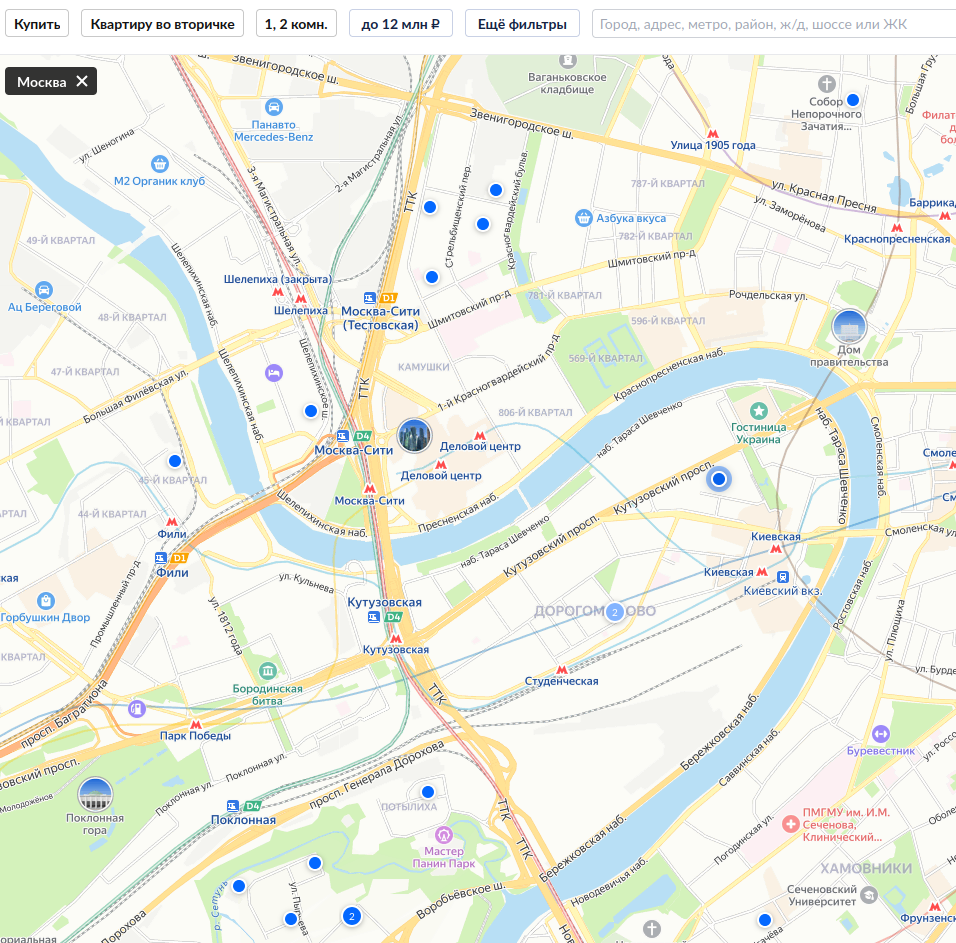Image resolution: width=956 pixels, height=943 pixels.
Task: Open the Дом правительства landmark photo
Action: (849, 327)
